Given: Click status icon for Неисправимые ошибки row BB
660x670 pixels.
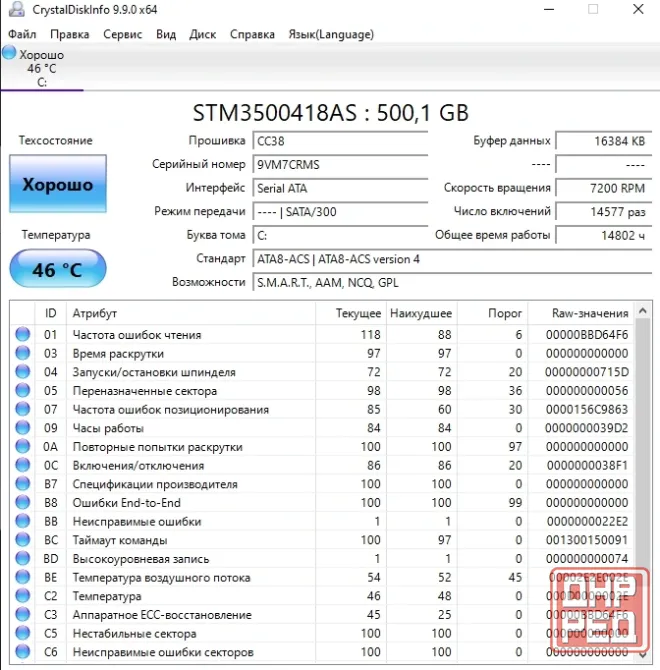Looking at the screenshot, I should (x=23, y=521).
